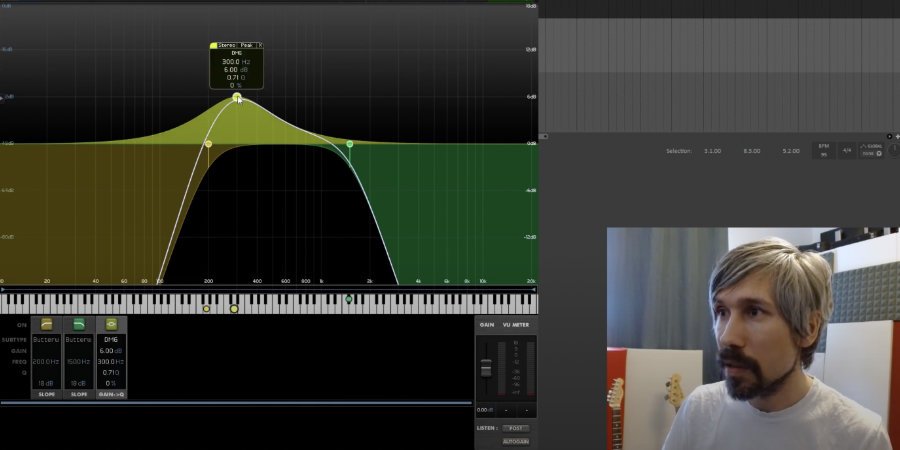This screenshot has height=450, width=900.
Task: Click the small yellow keyboard marker at 200 Hz
Action: pos(207,309)
